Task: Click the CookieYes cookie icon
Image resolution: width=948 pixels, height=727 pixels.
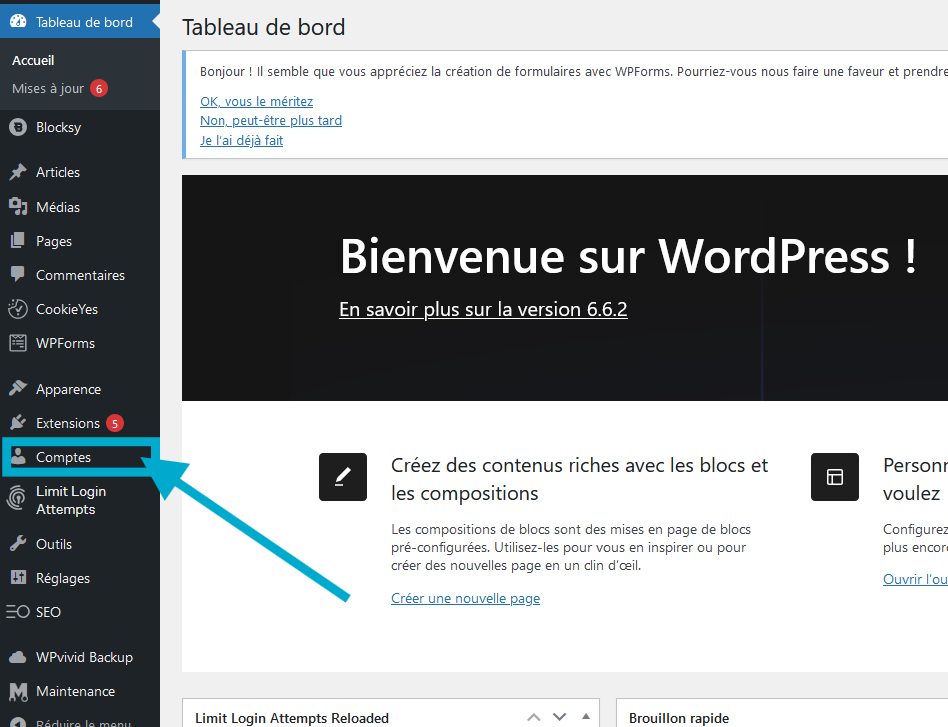Action: 18,309
